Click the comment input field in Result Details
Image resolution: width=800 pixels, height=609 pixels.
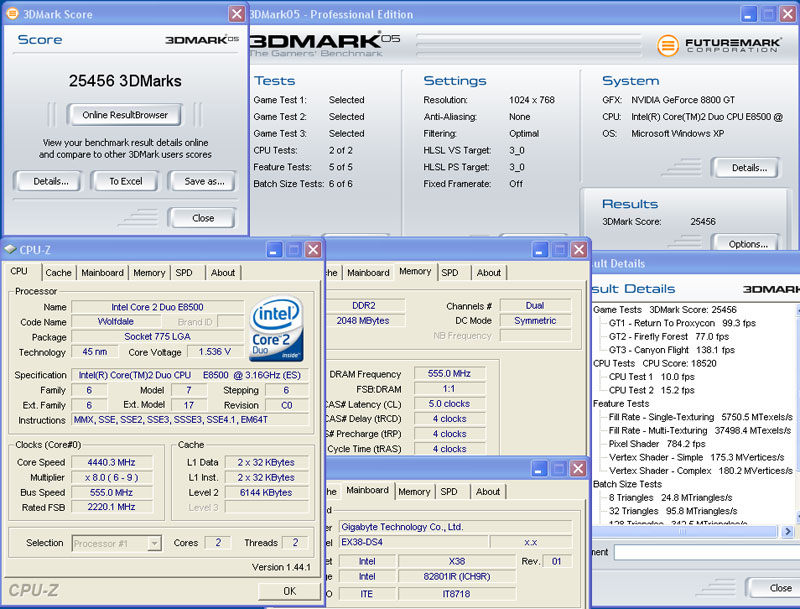[707, 552]
